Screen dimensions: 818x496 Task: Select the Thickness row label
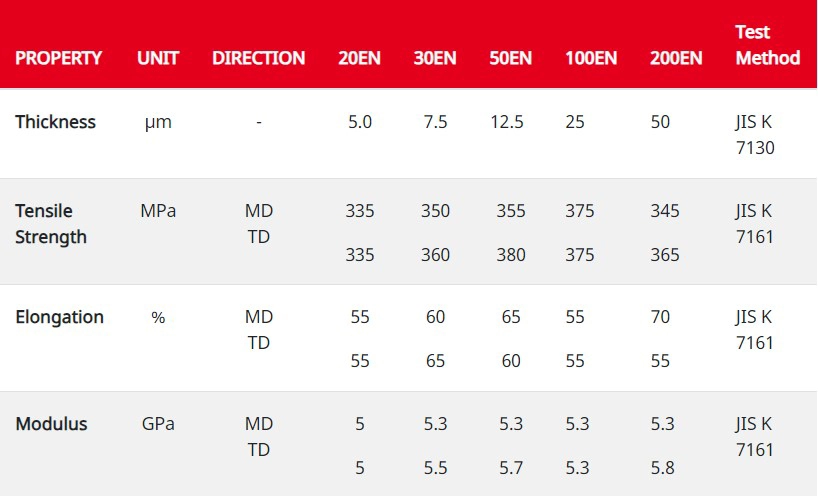pyautogui.click(x=55, y=122)
